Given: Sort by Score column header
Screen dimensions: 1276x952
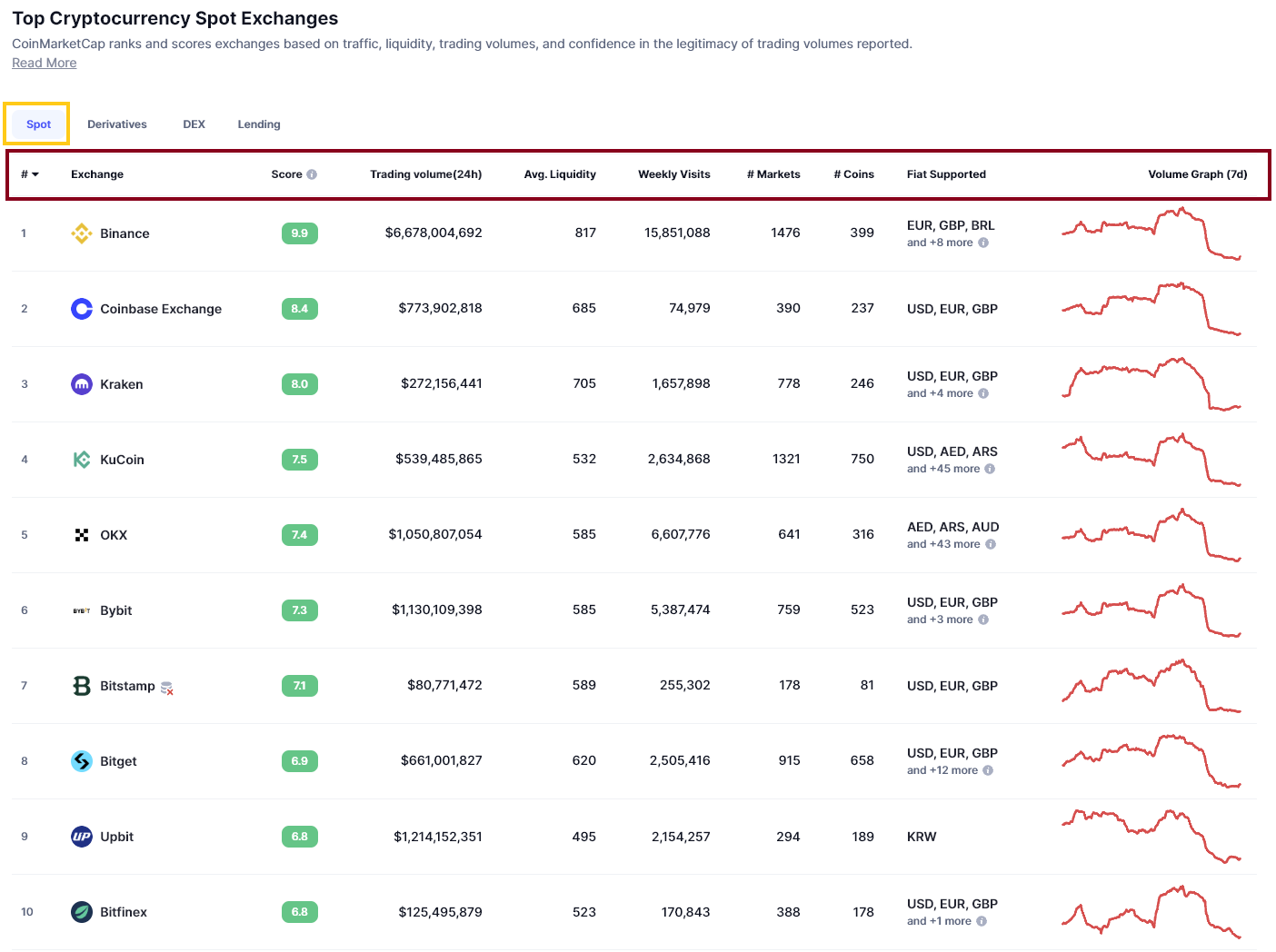Looking at the screenshot, I should (286, 174).
